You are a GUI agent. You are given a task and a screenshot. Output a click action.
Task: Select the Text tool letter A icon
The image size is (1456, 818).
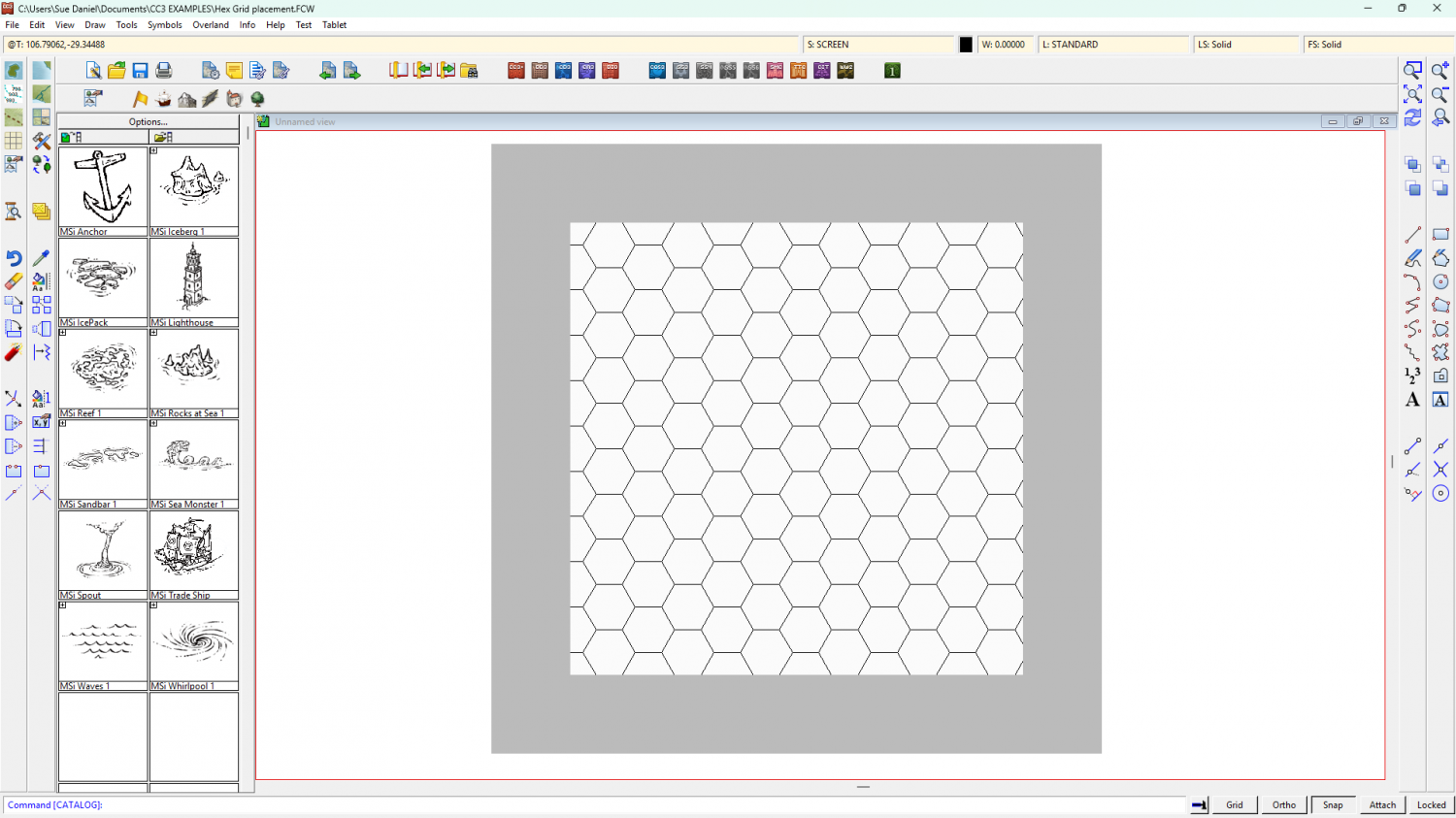click(x=1412, y=400)
